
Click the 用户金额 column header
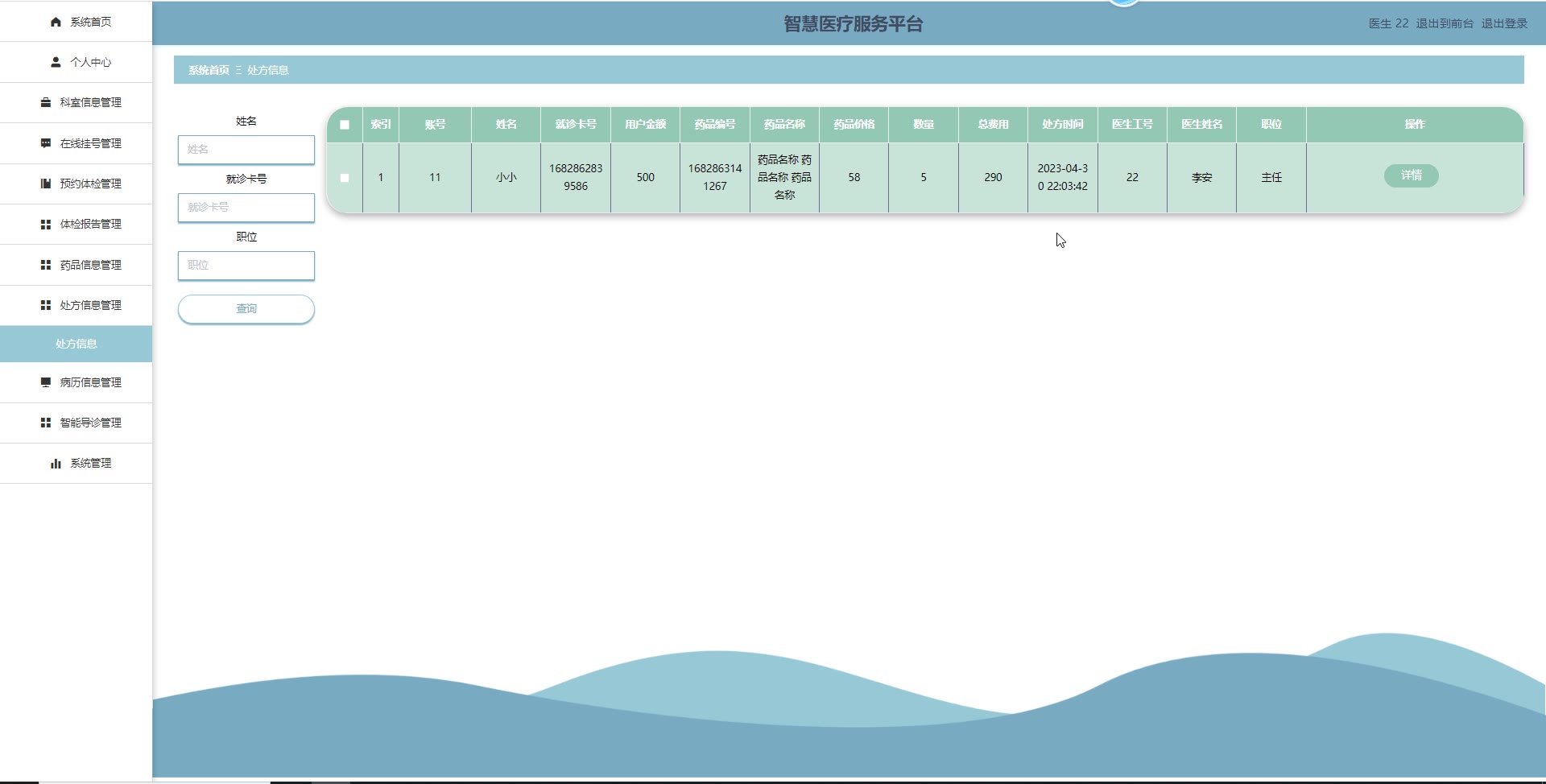point(646,125)
